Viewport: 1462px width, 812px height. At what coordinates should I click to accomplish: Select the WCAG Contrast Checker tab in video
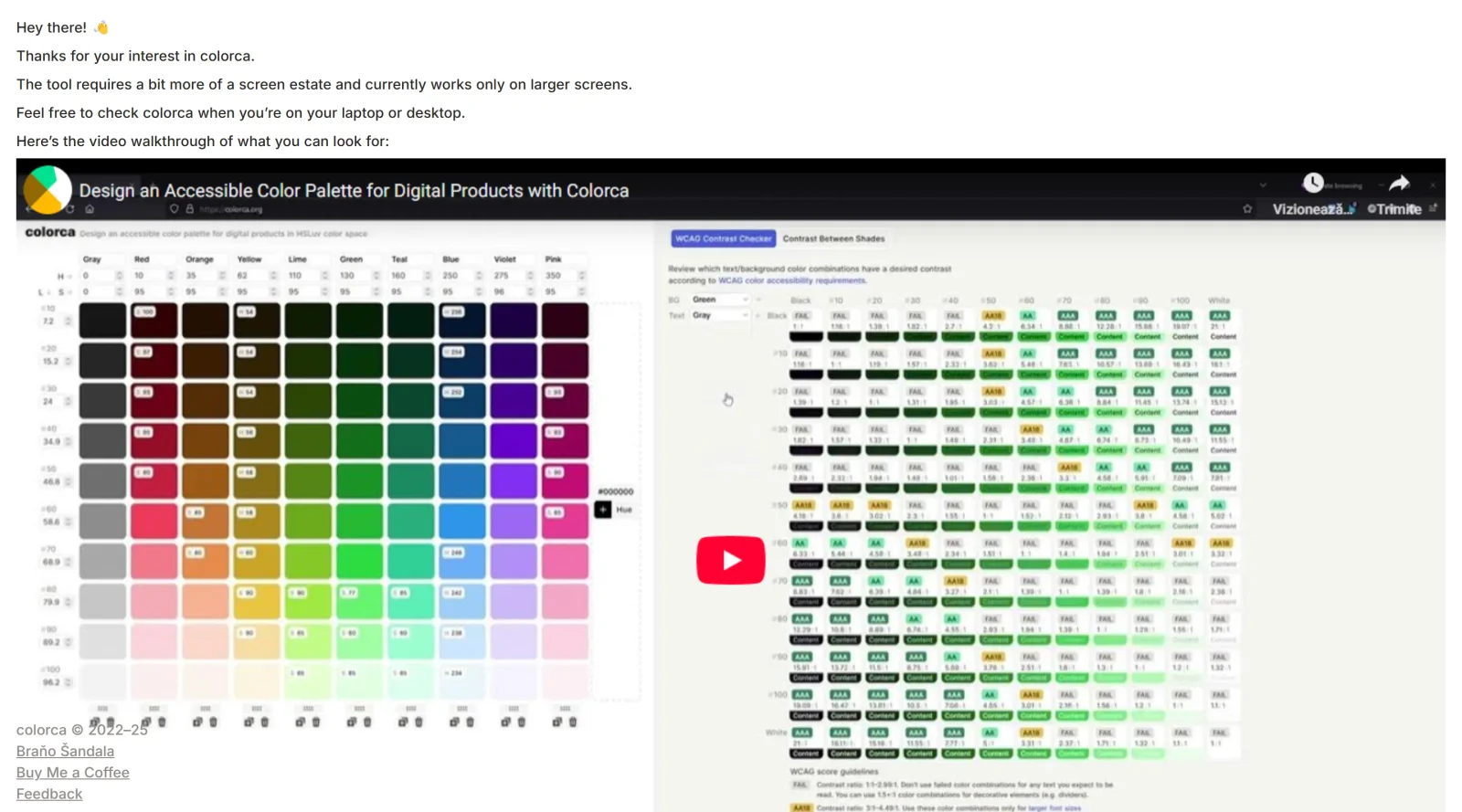[x=724, y=238]
